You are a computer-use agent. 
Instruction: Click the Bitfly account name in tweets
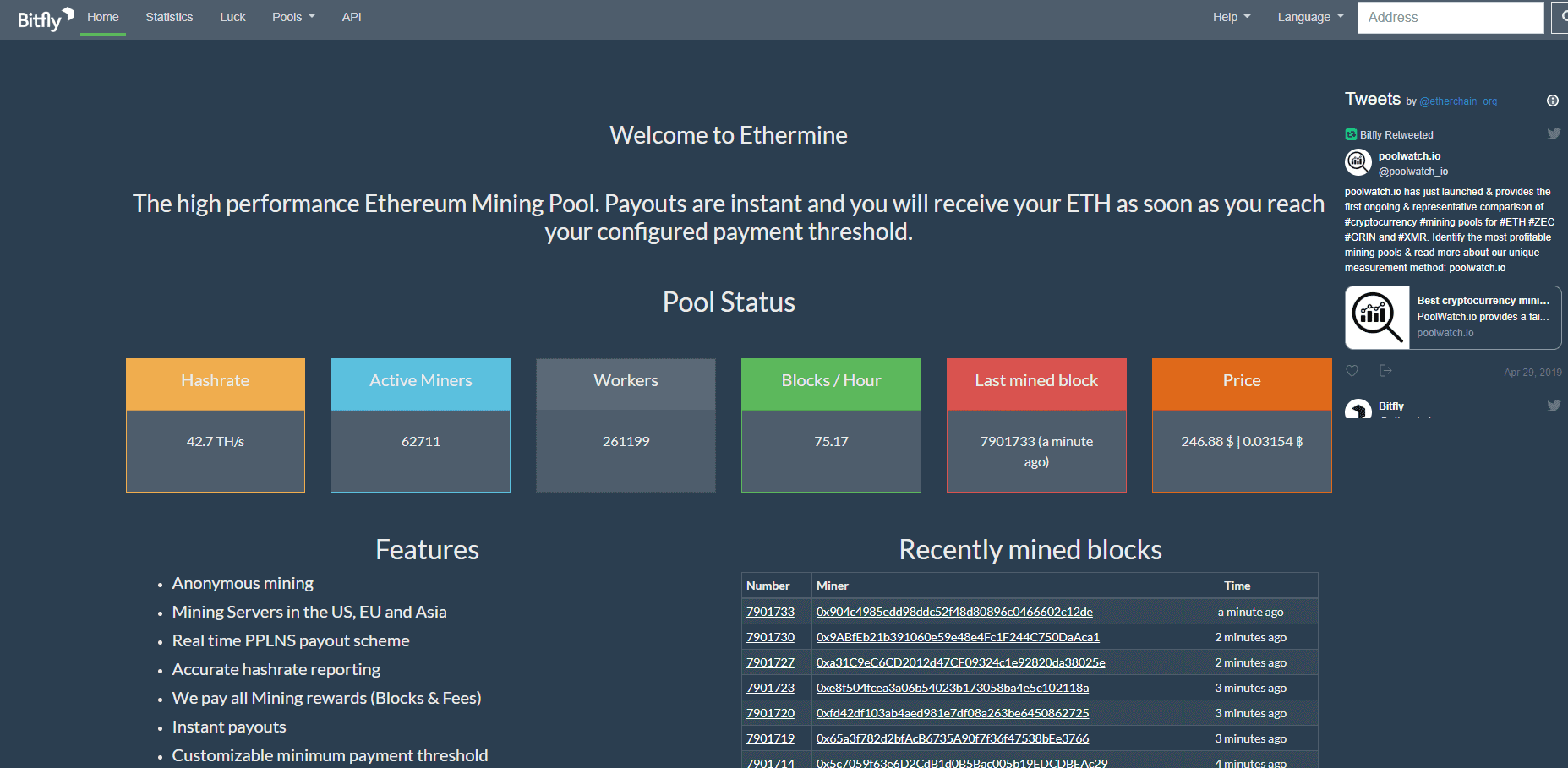[x=1391, y=406]
